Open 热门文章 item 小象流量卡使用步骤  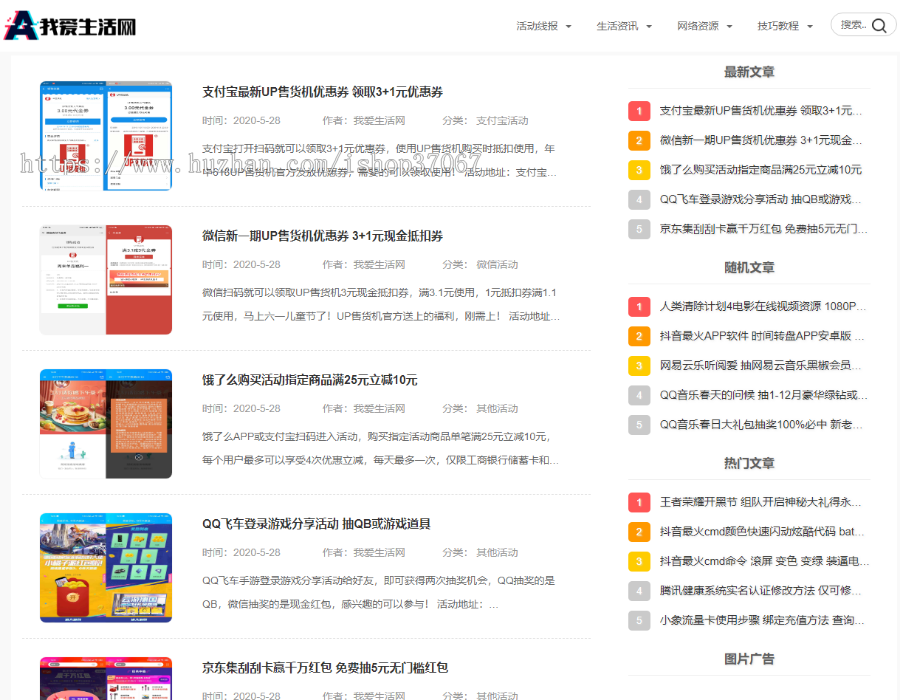click(762, 620)
